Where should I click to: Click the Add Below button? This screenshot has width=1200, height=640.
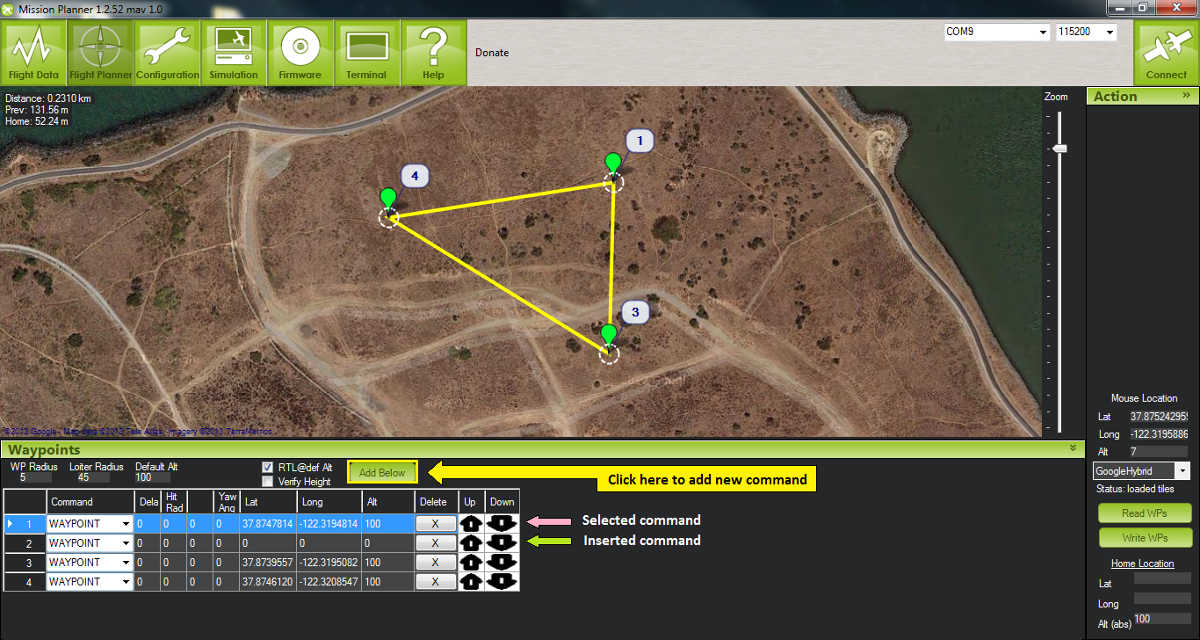[382, 472]
